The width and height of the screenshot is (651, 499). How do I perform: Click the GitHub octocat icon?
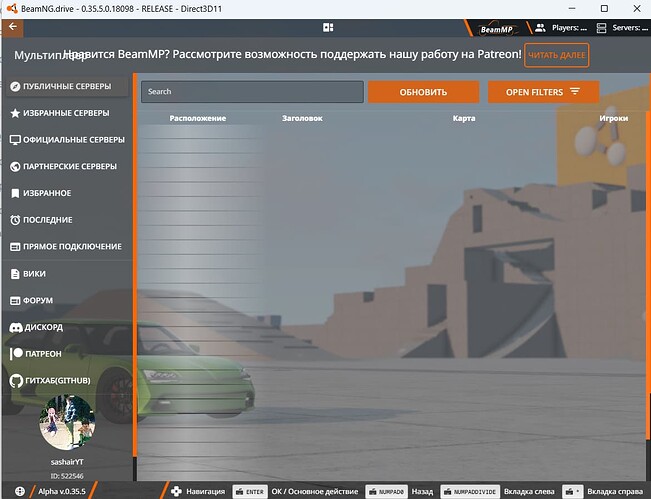(x=16, y=381)
